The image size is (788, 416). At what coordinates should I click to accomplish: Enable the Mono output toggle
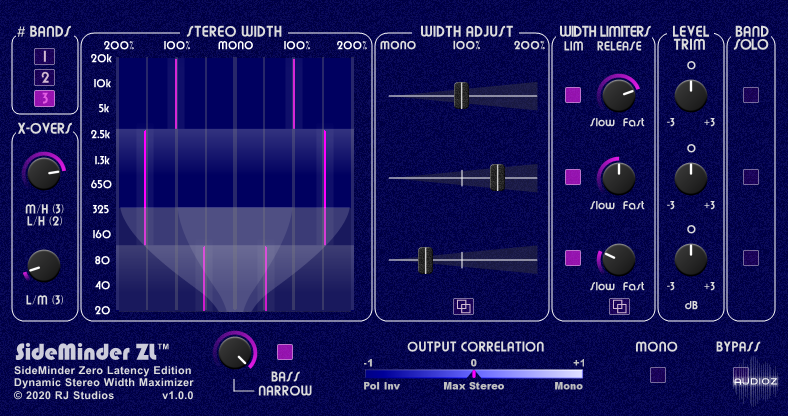click(658, 375)
